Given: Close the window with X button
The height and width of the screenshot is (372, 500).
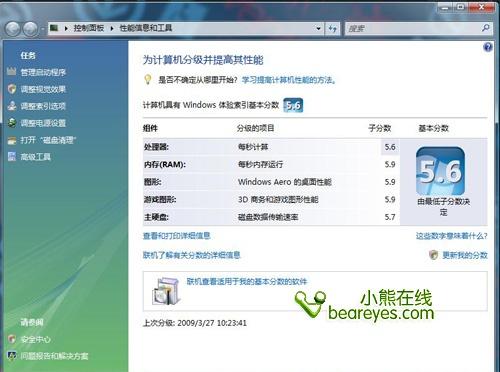Looking at the screenshot, I should 482,7.
